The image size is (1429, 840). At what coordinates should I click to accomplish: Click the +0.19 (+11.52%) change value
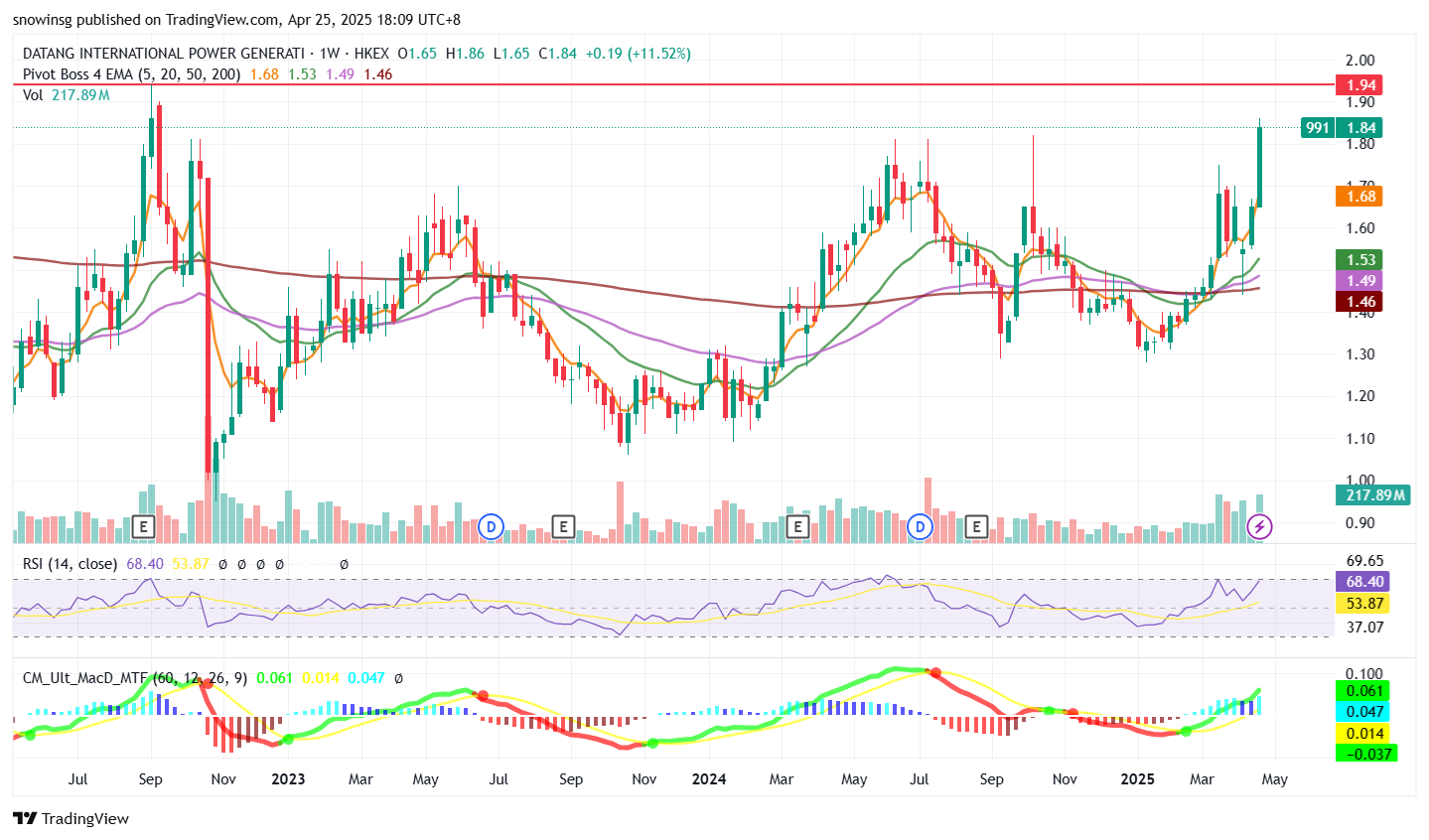point(639,54)
